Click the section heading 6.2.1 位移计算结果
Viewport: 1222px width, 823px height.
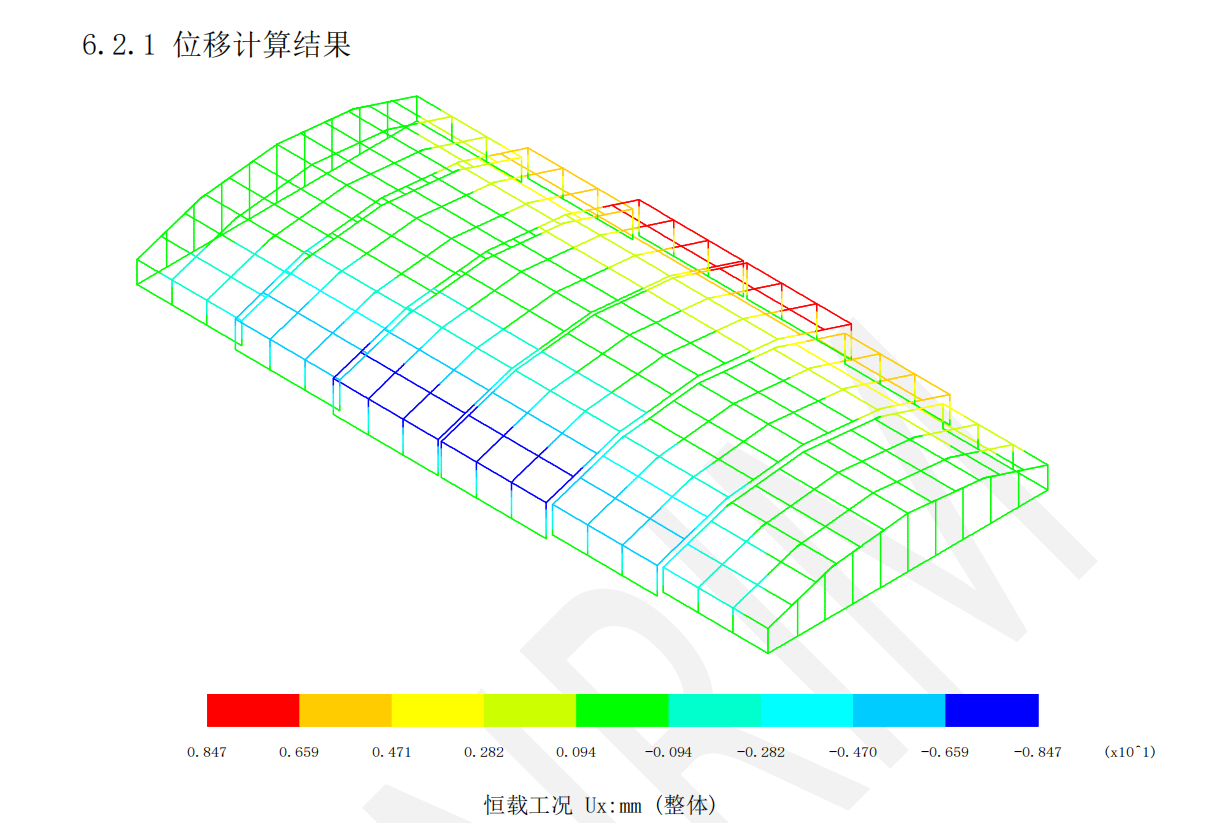coord(217,46)
